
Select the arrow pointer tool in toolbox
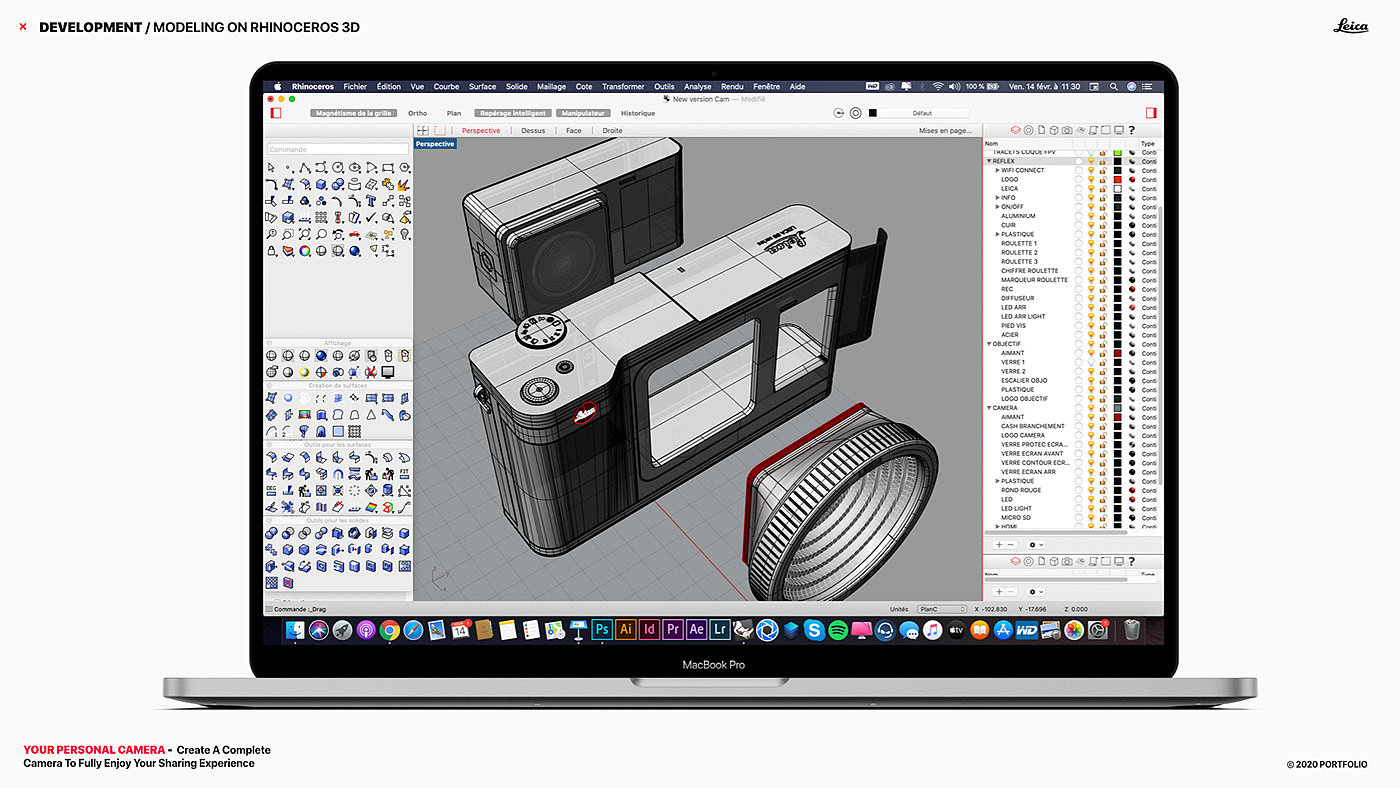pos(272,168)
